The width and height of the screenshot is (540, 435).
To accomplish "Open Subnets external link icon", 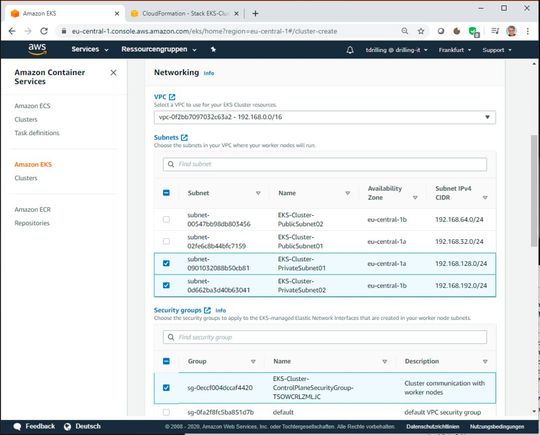I will 185,137.
